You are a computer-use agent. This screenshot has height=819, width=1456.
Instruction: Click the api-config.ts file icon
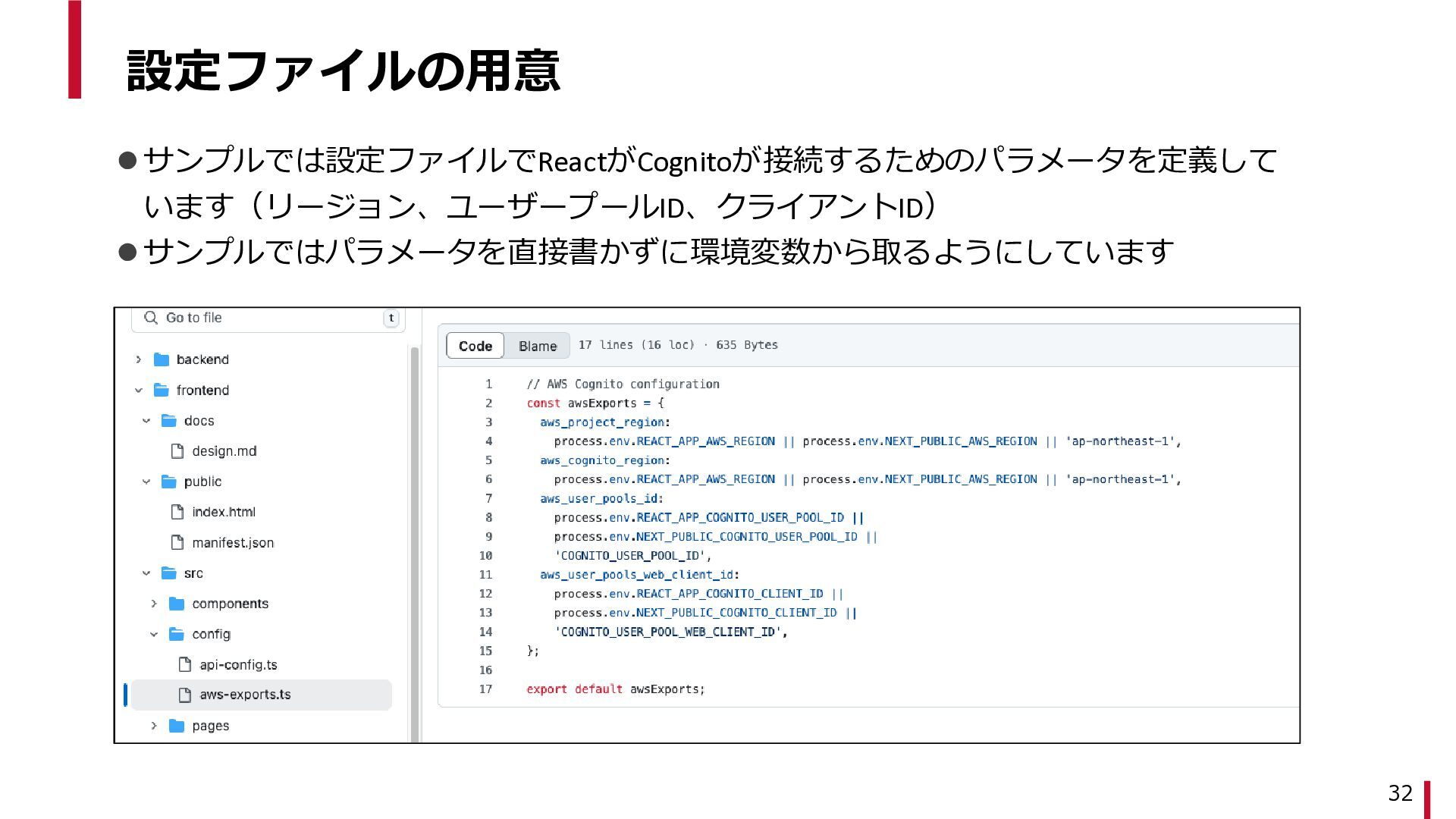185,664
